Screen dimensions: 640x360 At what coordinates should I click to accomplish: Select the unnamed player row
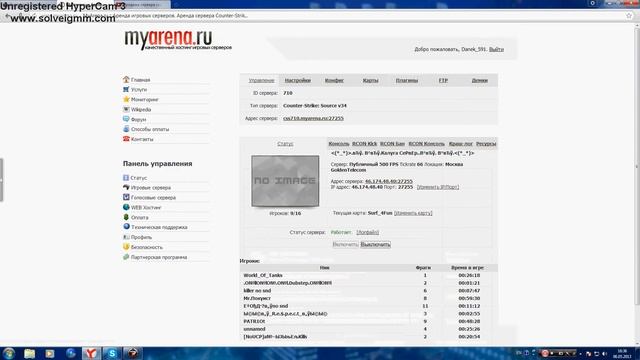369,329
